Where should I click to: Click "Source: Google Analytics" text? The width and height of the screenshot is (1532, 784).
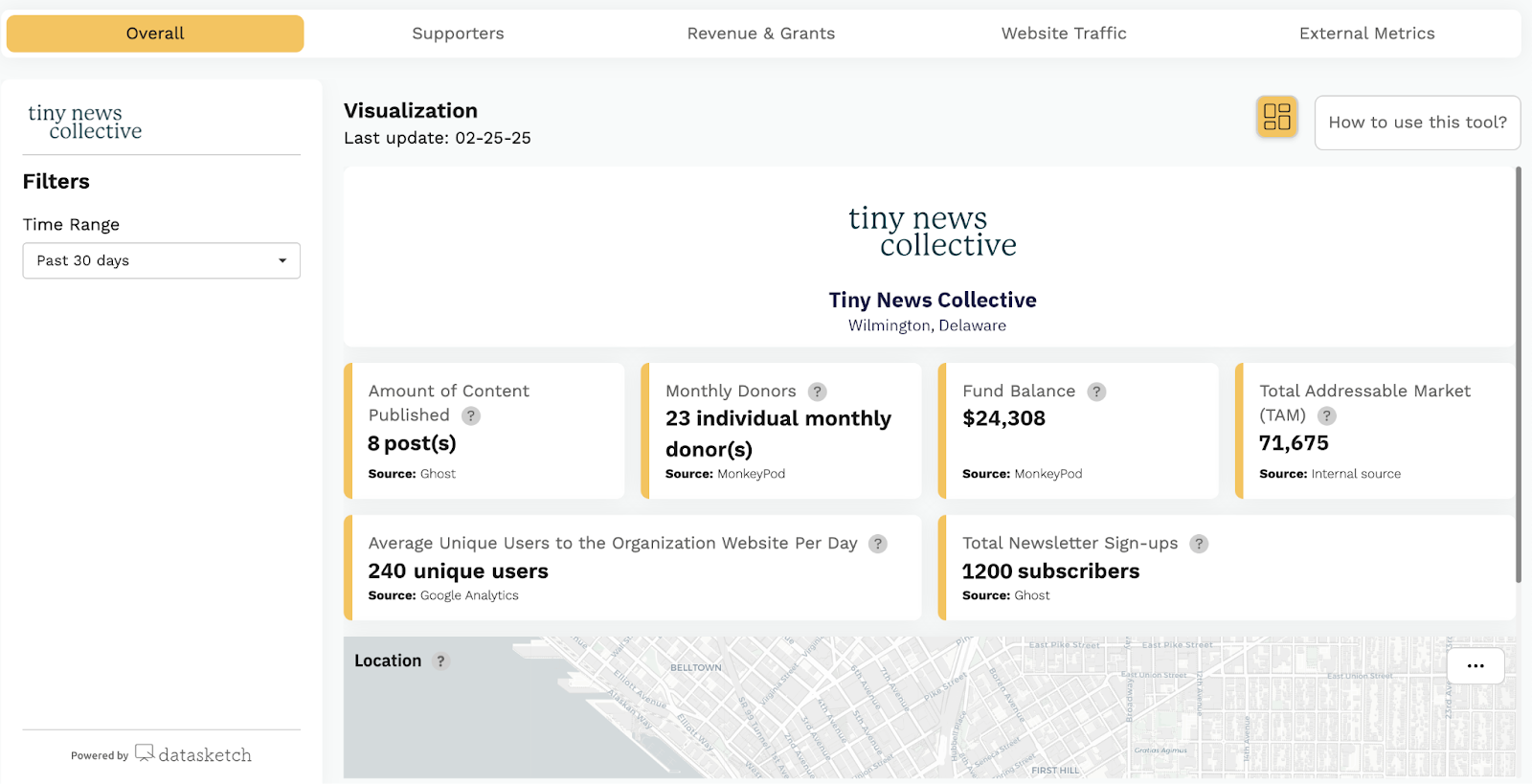click(443, 595)
